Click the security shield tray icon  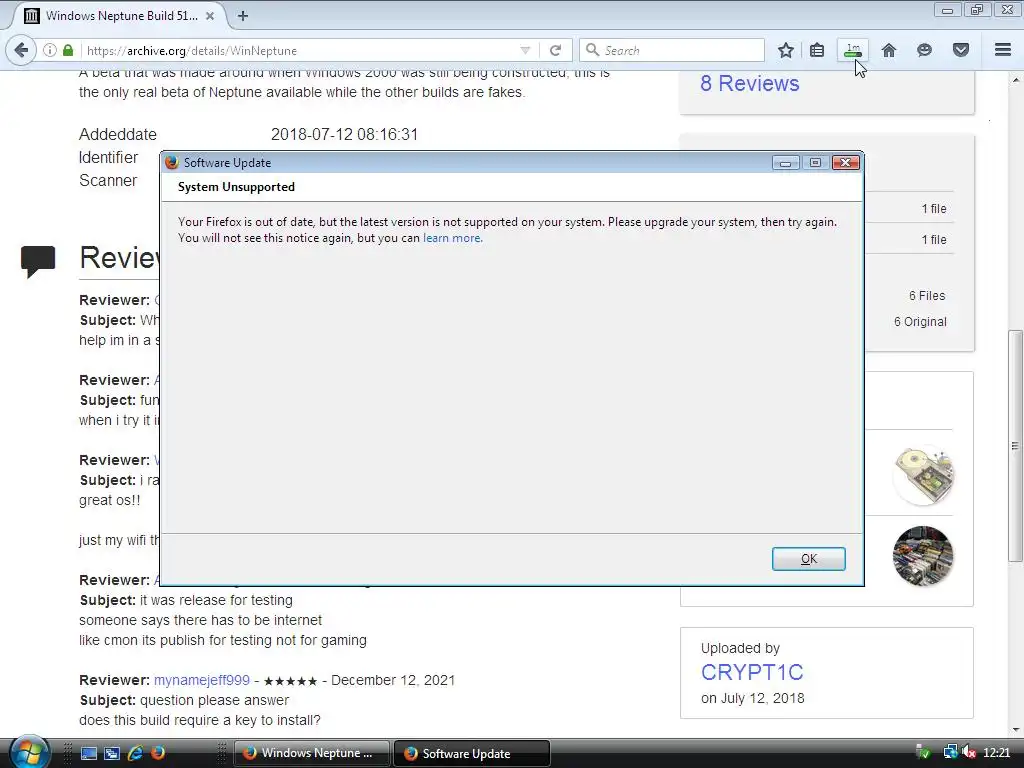[923, 753]
